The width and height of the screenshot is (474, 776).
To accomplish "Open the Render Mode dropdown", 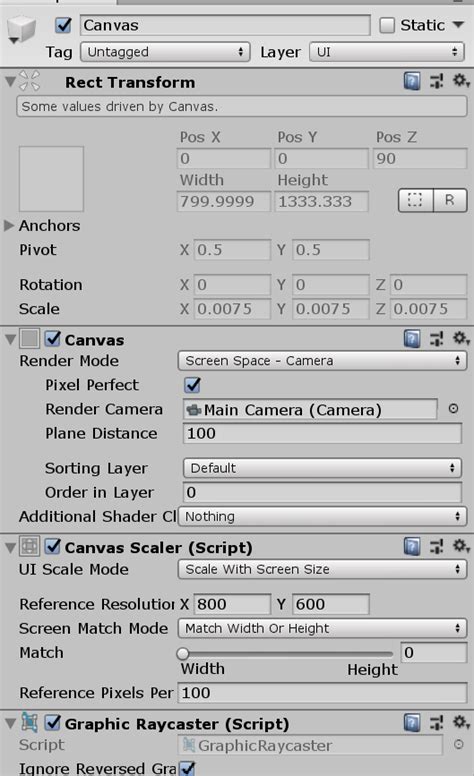I will tap(322, 361).
